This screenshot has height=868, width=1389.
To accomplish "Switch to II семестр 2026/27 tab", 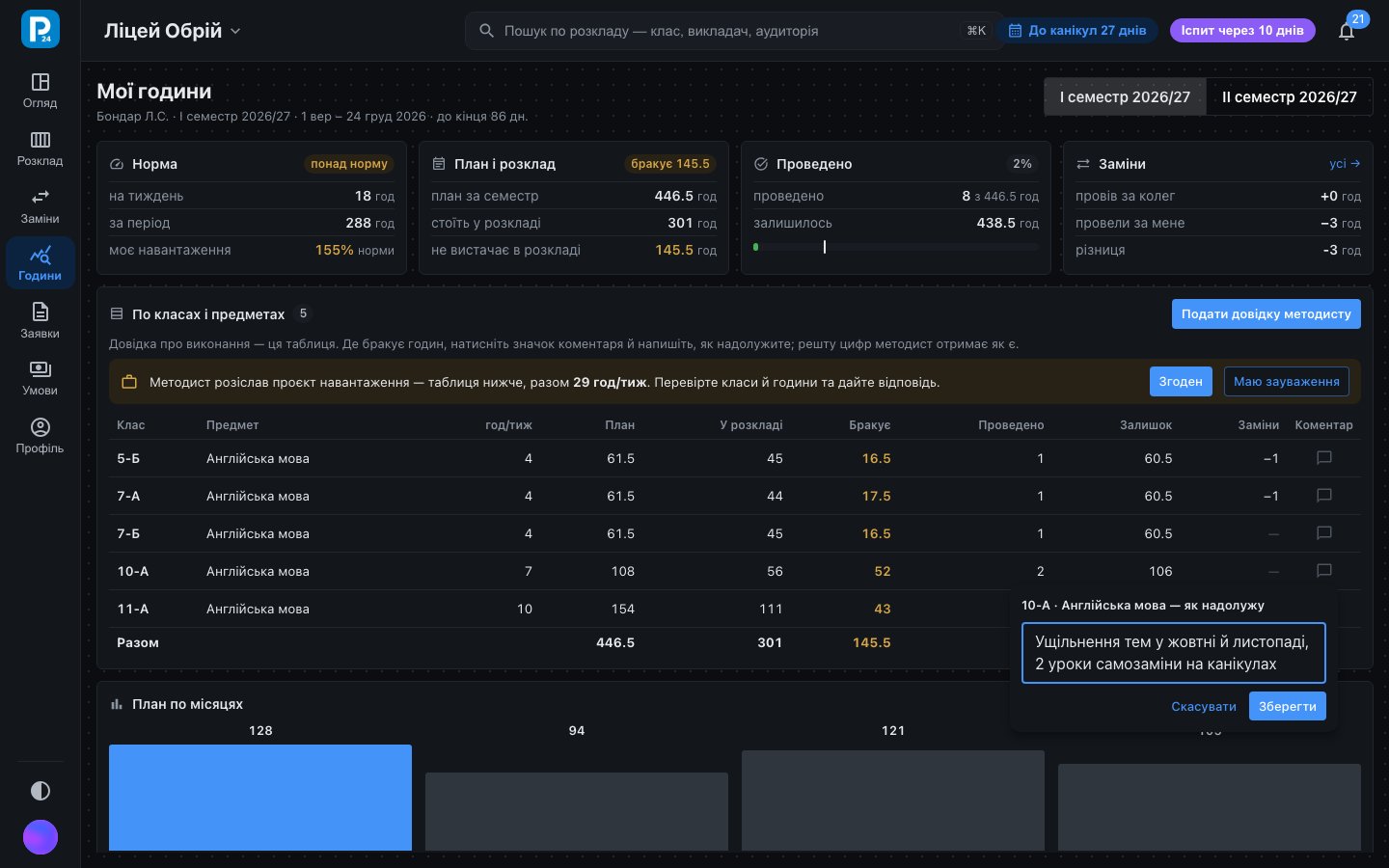I will 1289,96.
